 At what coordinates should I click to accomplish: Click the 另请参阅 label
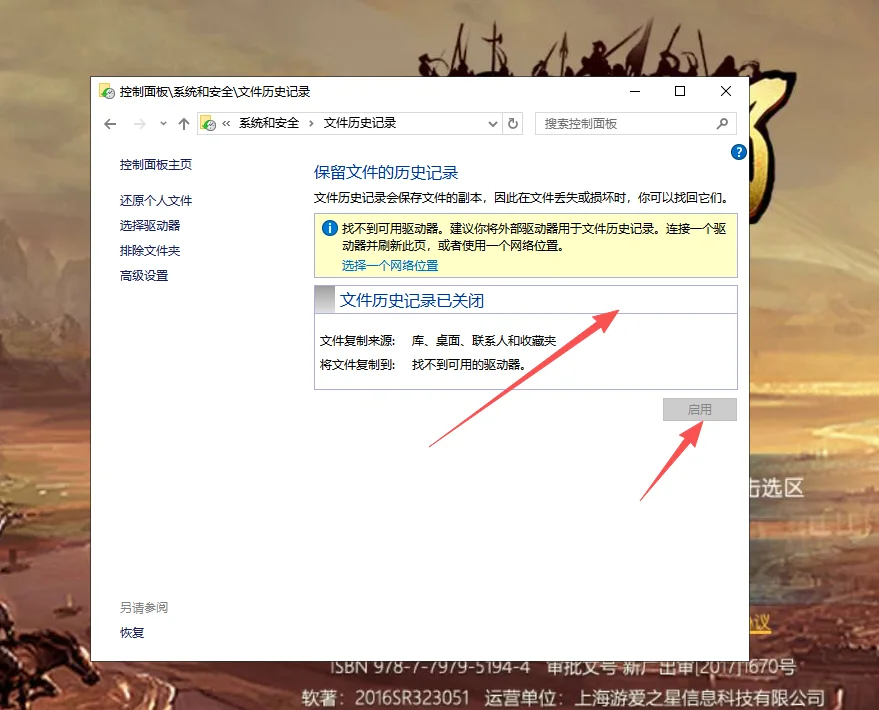tap(144, 607)
